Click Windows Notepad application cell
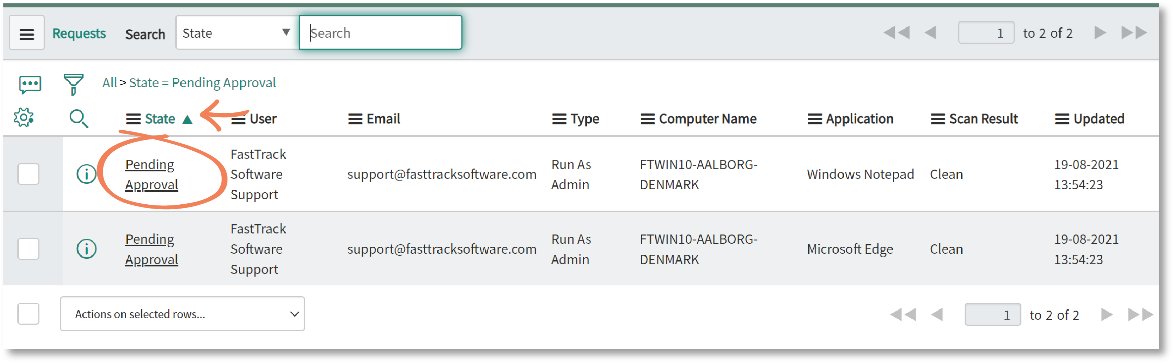 pos(860,174)
